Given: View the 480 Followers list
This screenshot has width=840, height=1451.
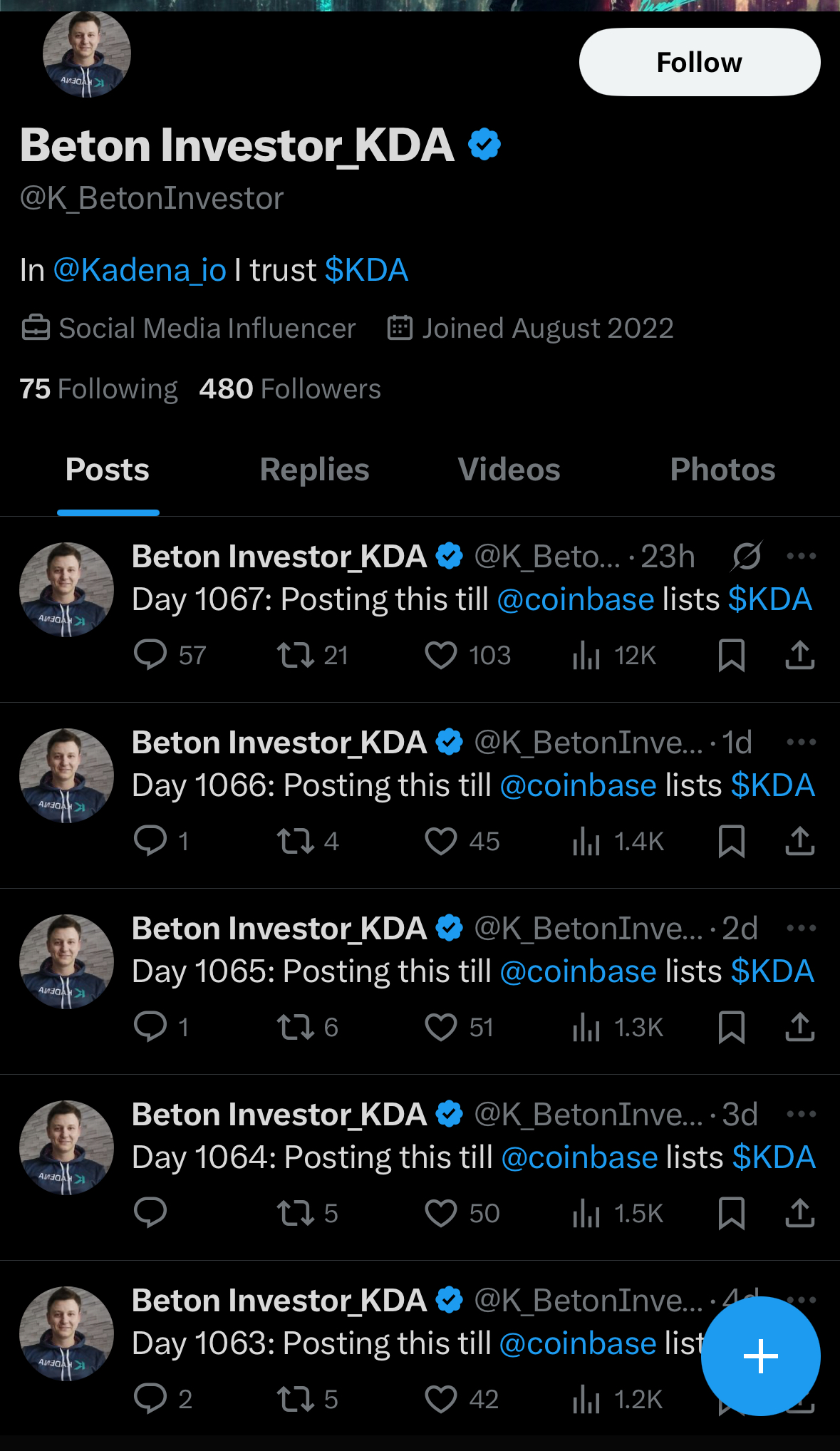Looking at the screenshot, I should click(290, 389).
